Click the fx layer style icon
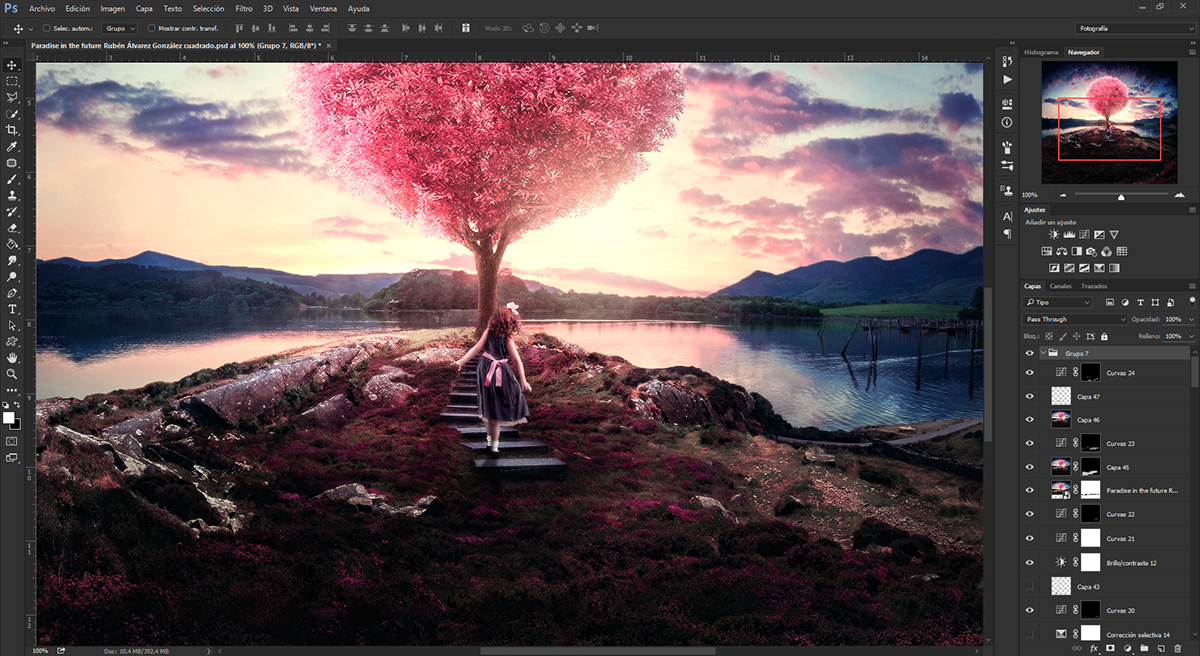The image size is (1200, 656). coord(1093,648)
